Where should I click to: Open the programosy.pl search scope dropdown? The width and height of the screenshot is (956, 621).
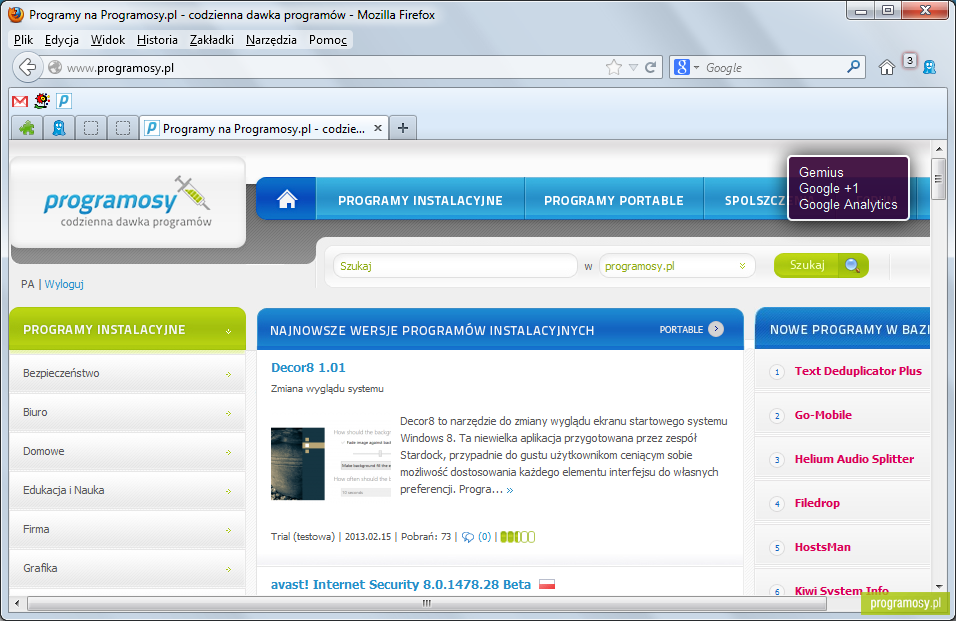677,266
